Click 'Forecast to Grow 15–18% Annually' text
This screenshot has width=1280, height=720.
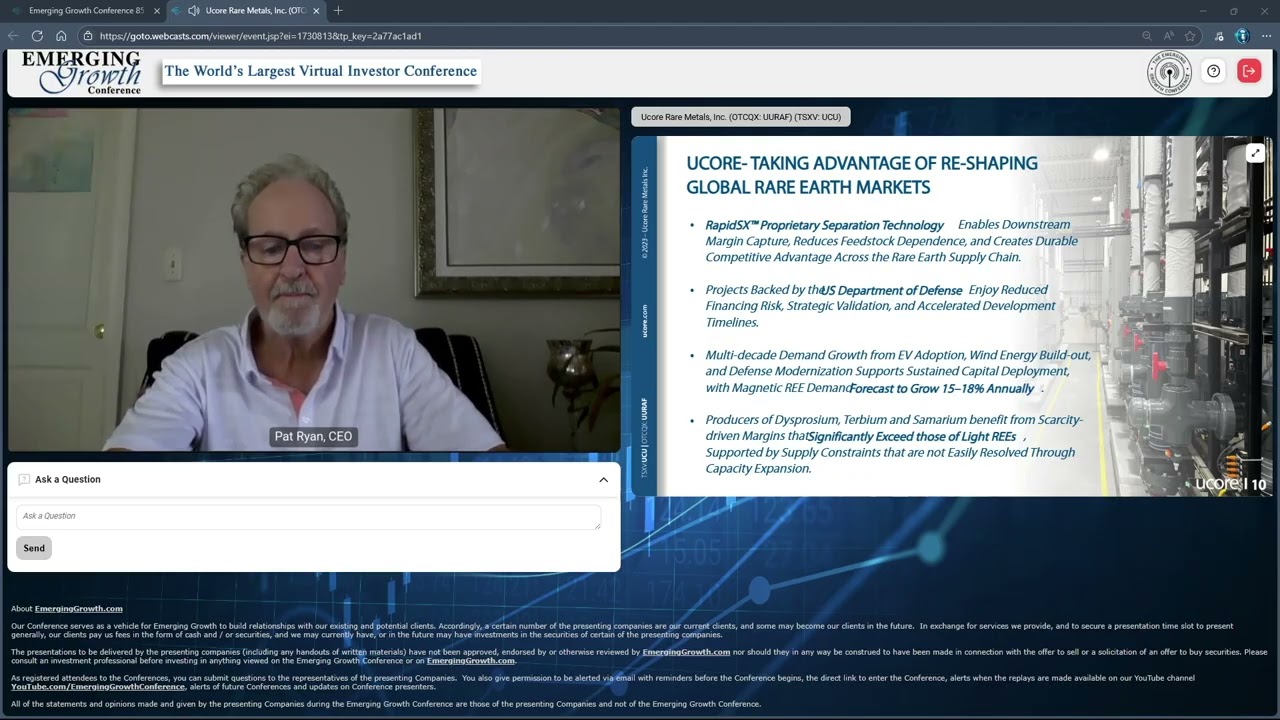[942, 388]
